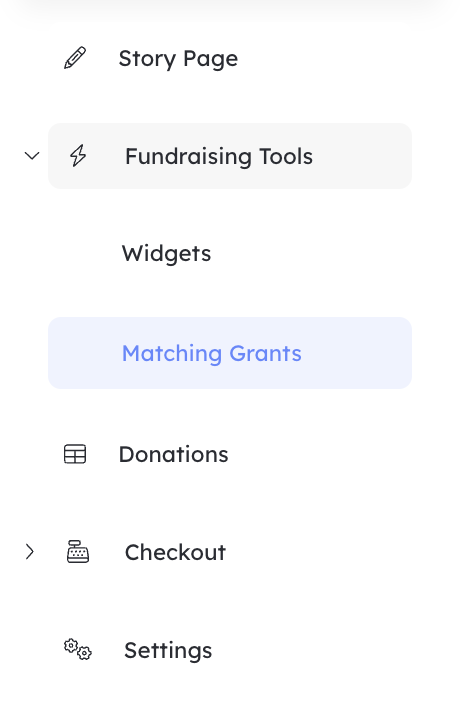Click the blank indent left of Matching Grants text
Screen dimensions: 460x704
click(84, 353)
